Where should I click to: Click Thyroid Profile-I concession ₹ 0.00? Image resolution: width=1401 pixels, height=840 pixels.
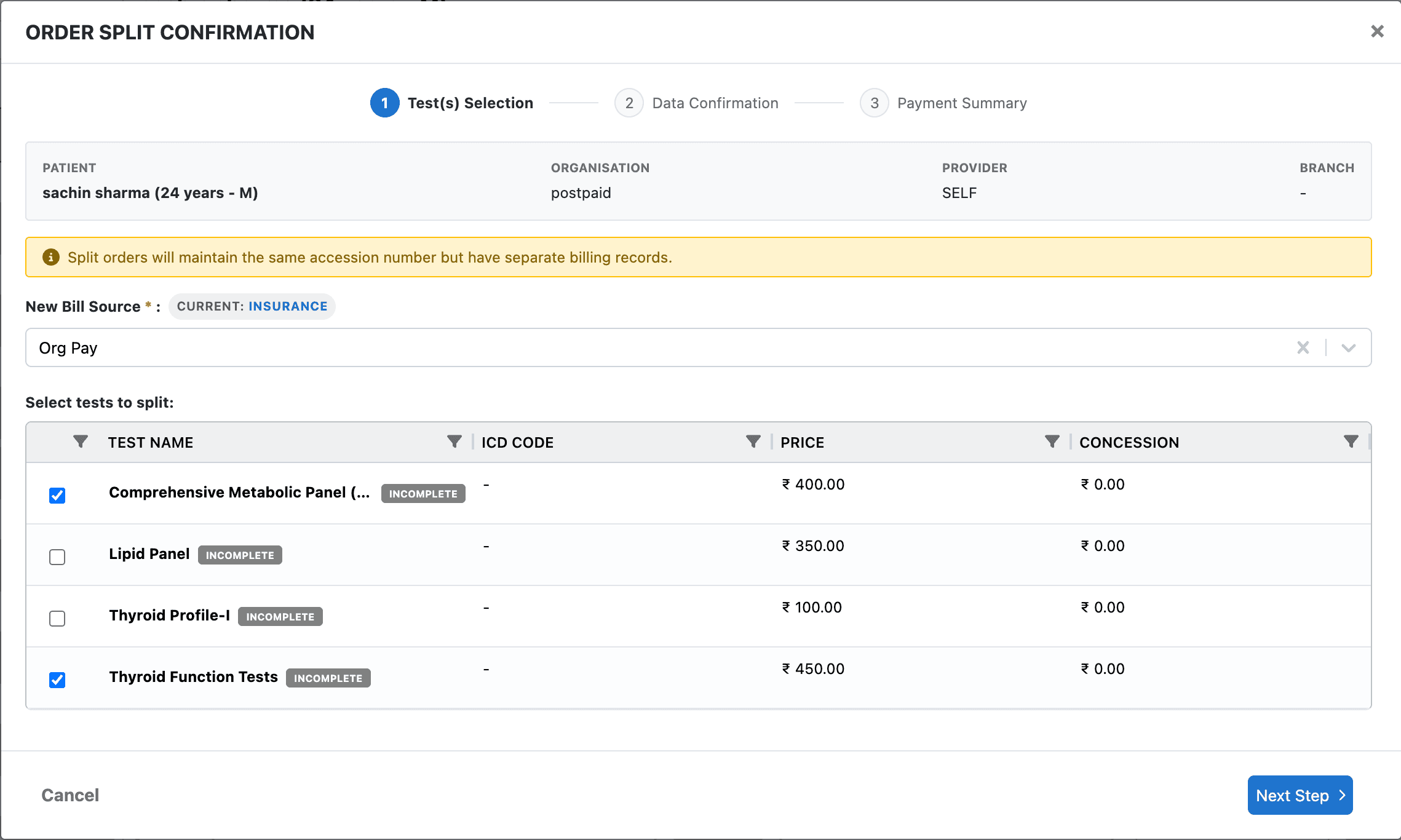click(1103, 608)
